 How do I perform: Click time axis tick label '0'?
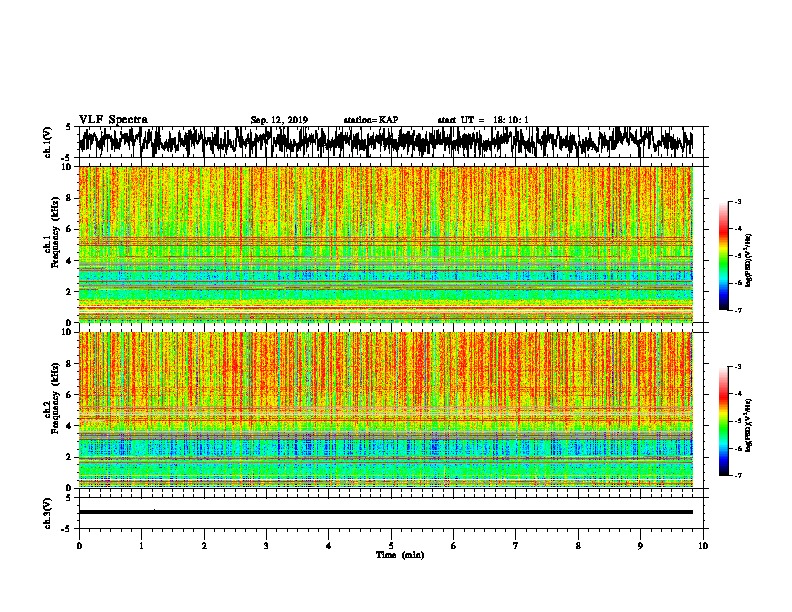79,545
